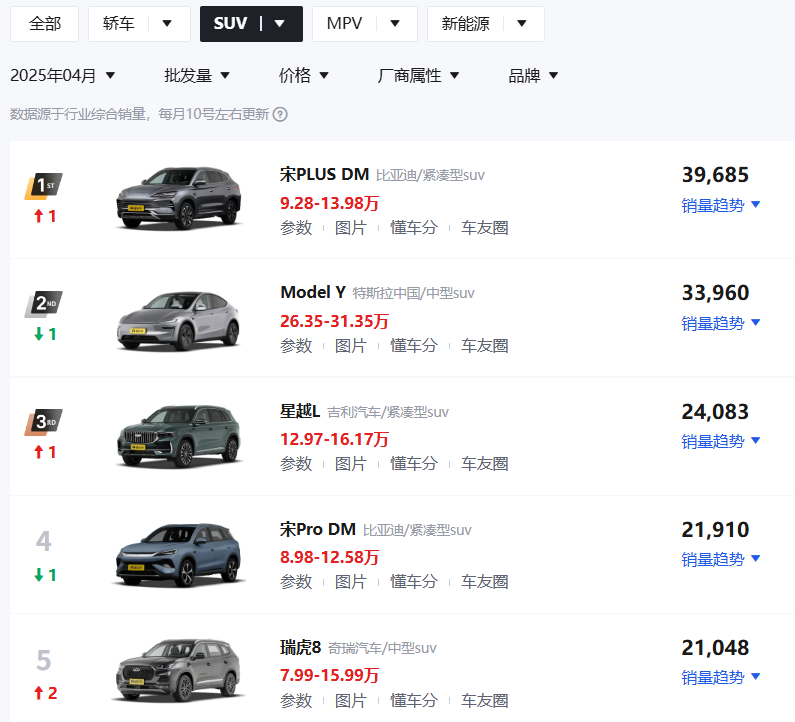Open the Model Y car image
This screenshot has height=722, width=795.
tap(178, 320)
